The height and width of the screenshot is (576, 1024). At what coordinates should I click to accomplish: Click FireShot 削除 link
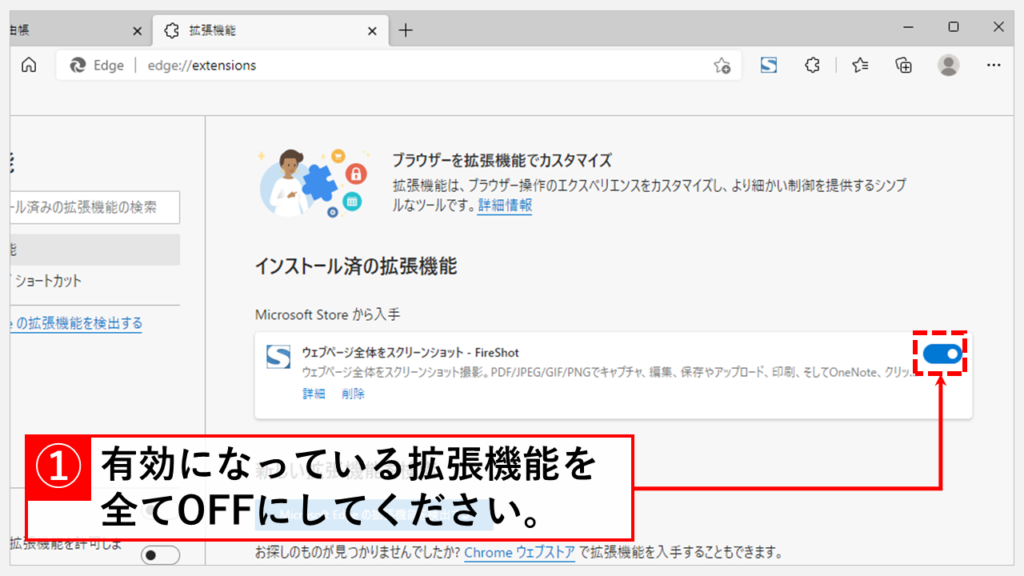tap(353, 394)
